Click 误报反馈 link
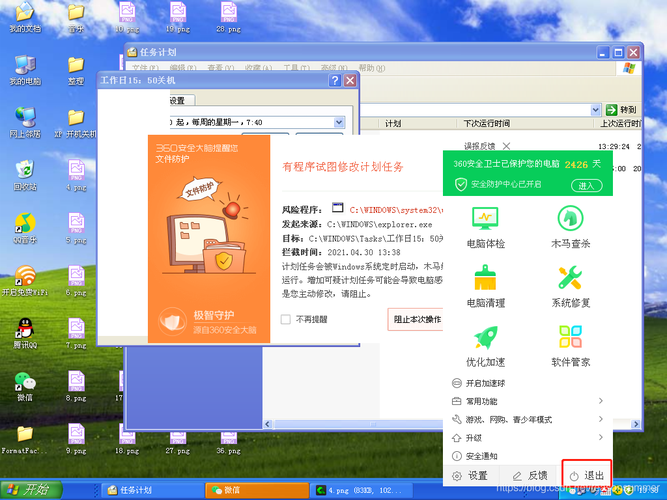 pyautogui.click(x=479, y=146)
